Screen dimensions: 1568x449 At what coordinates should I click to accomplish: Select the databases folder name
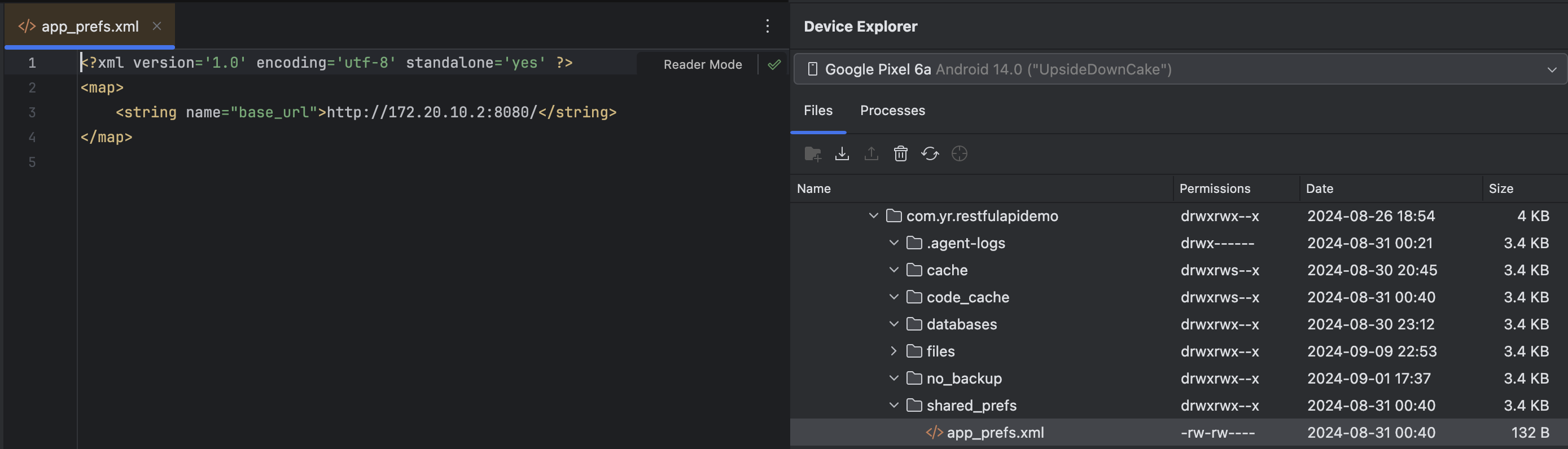pos(962,324)
